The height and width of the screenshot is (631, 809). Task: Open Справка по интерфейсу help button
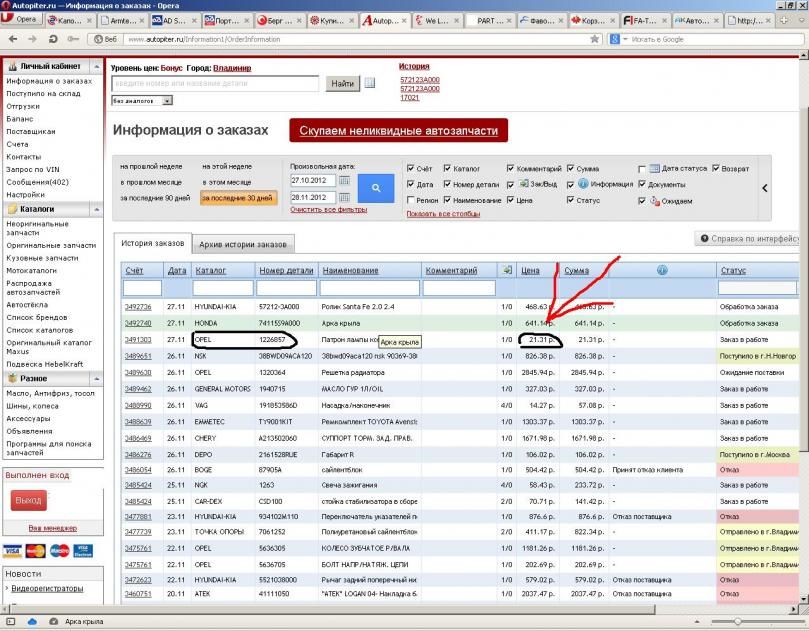pos(748,238)
